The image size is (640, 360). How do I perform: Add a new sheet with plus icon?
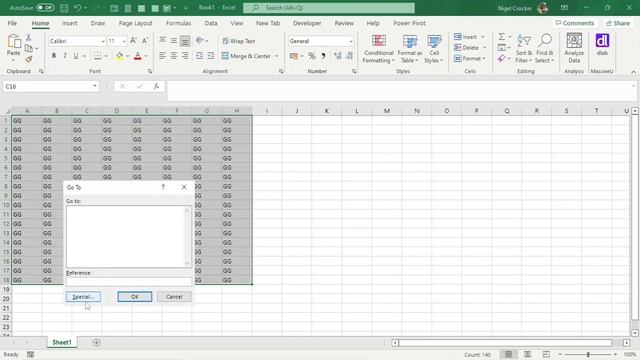96,342
